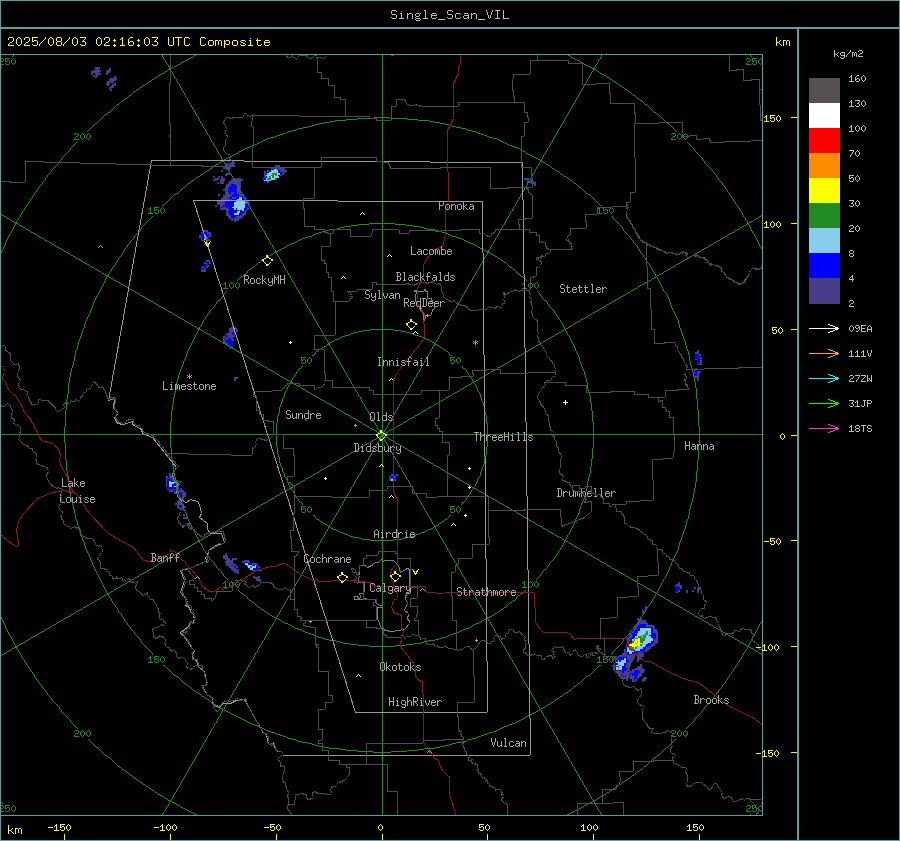Click the Banff town label
Image resolution: width=900 pixels, height=841 pixels.
click(x=165, y=558)
